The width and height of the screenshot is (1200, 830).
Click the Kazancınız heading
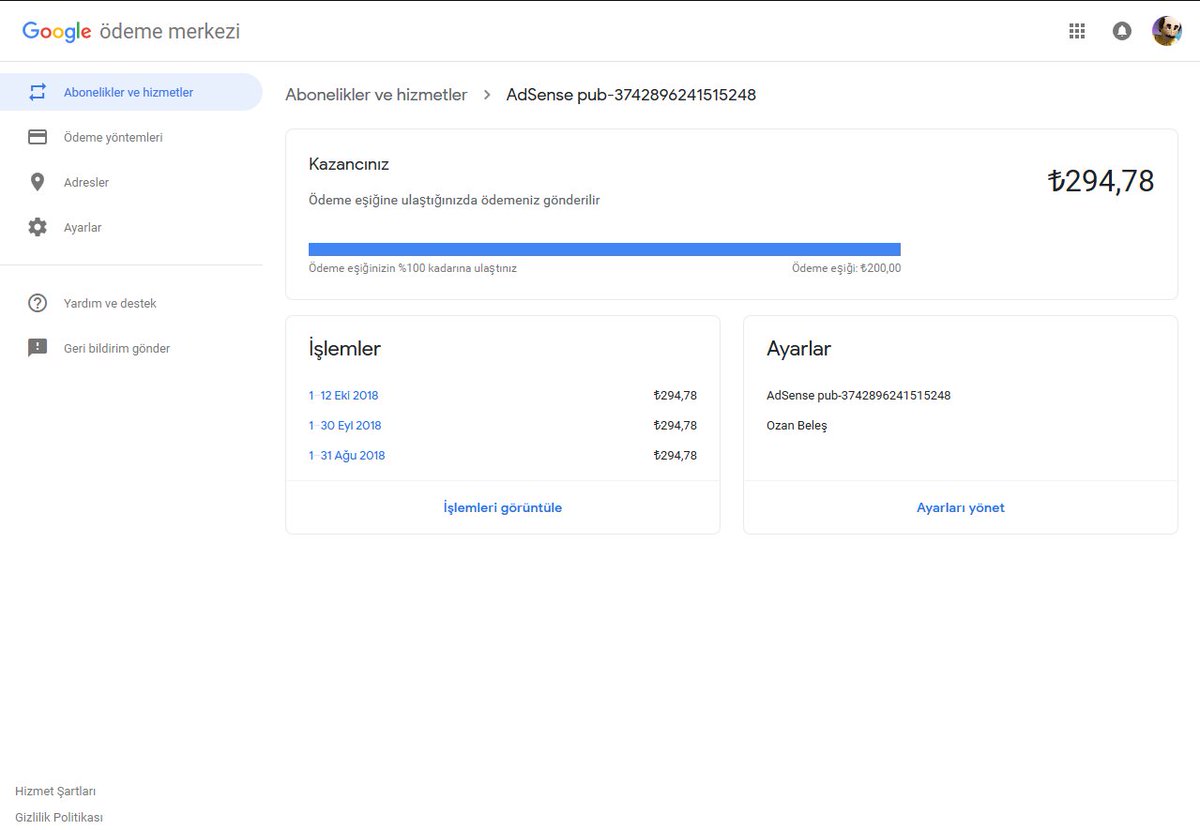[x=349, y=164]
